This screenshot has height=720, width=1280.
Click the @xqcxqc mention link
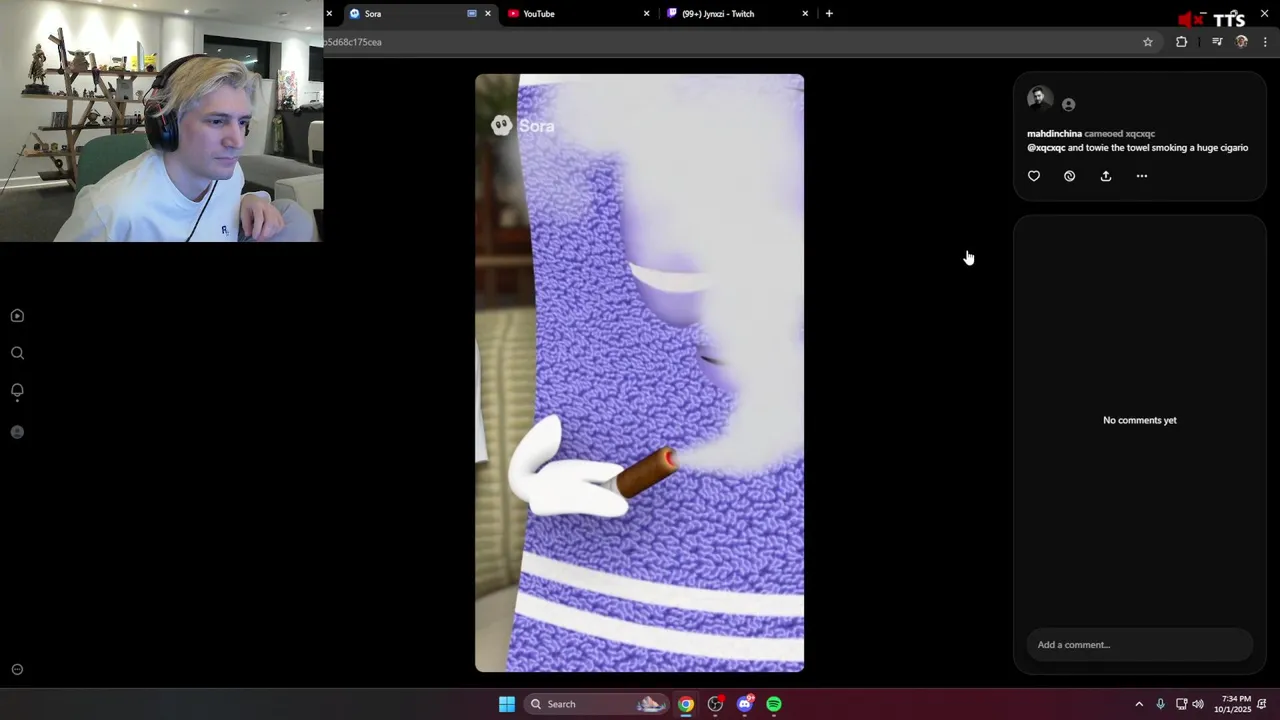point(1046,148)
